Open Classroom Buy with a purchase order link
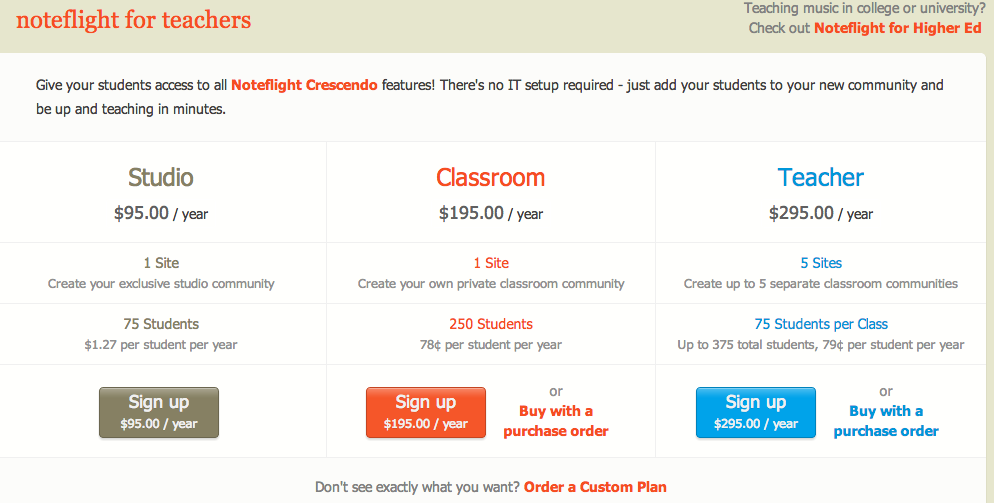This screenshot has width=994, height=503. [x=556, y=421]
